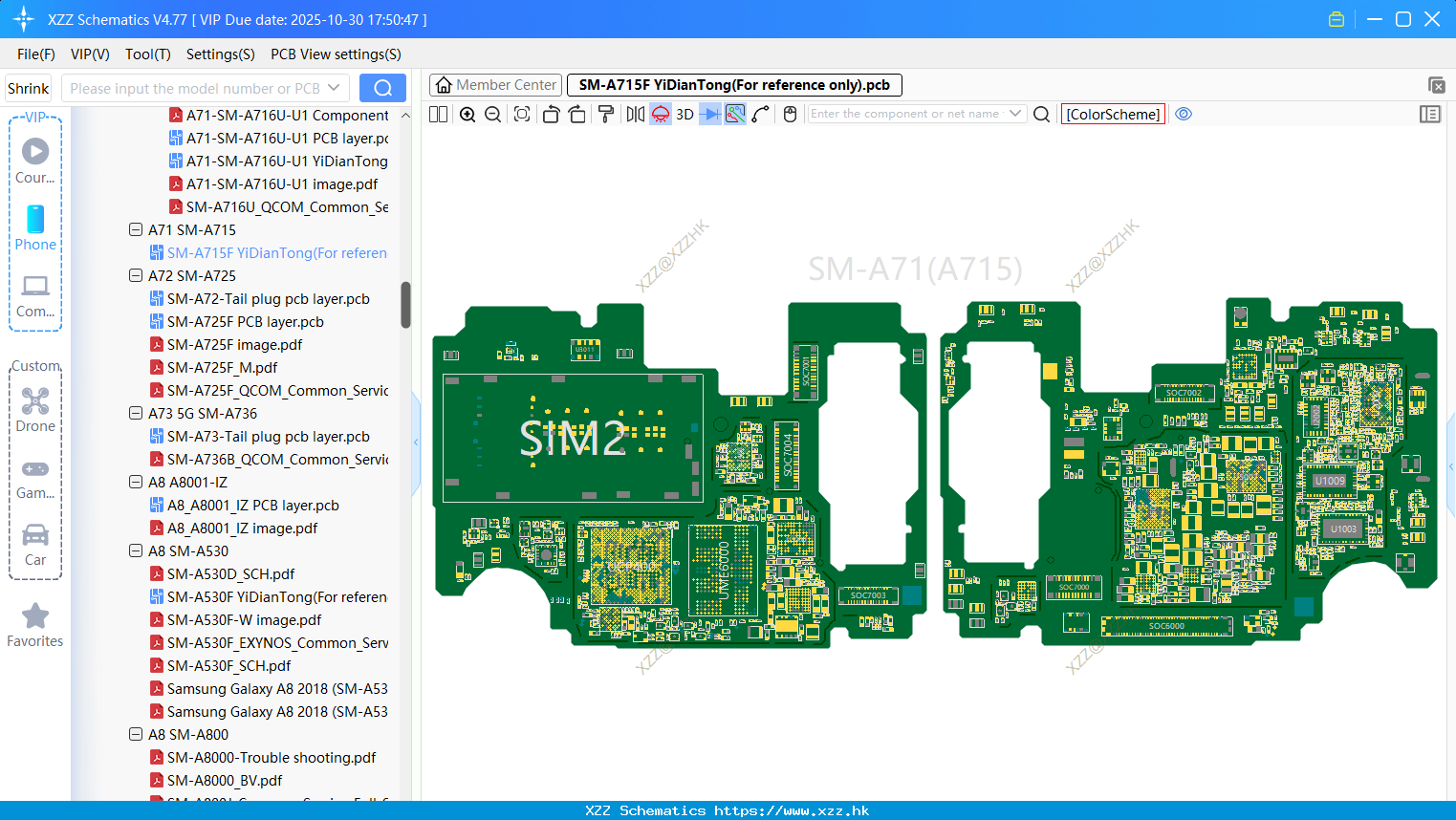Toggle the red probe highlight icon
Image resolution: width=1456 pixels, height=820 pixels.
pyautogui.click(x=661, y=114)
